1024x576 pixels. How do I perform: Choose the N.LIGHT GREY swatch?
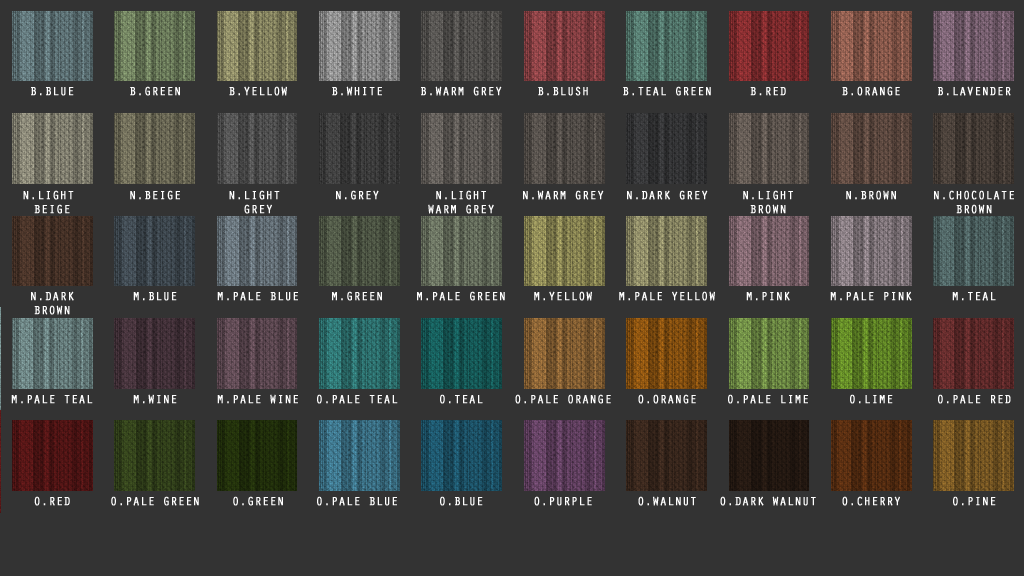[257, 148]
